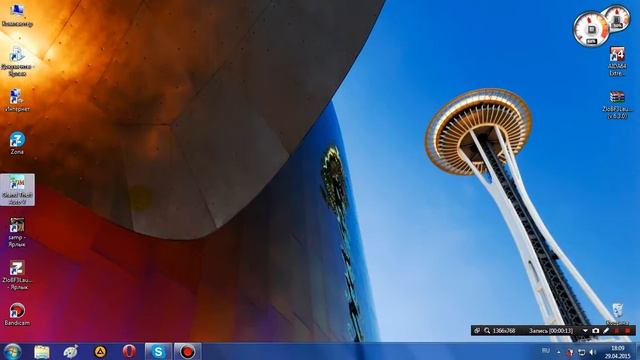Stop recording with the red stop button
The image size is (640, 360).
click(x=627, y=331)
